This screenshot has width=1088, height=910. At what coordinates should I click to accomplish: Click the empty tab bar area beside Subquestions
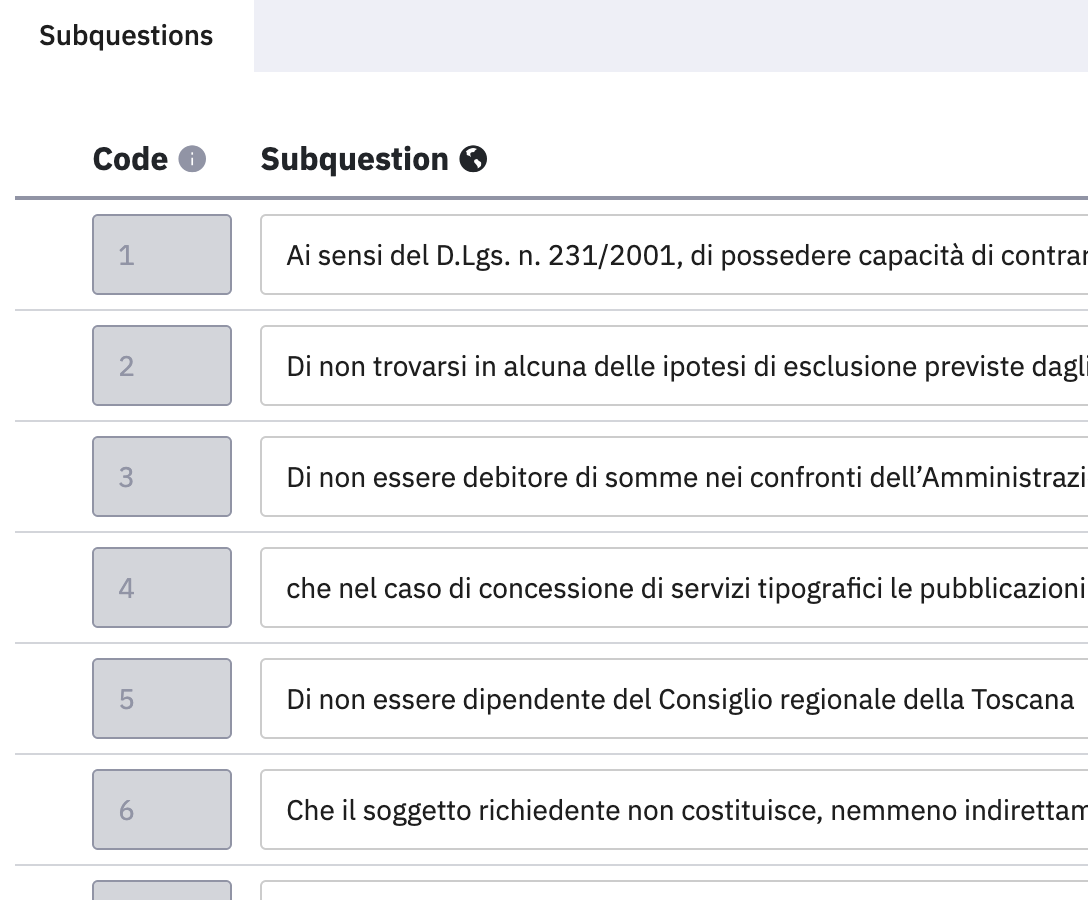(x=670, y=36)
